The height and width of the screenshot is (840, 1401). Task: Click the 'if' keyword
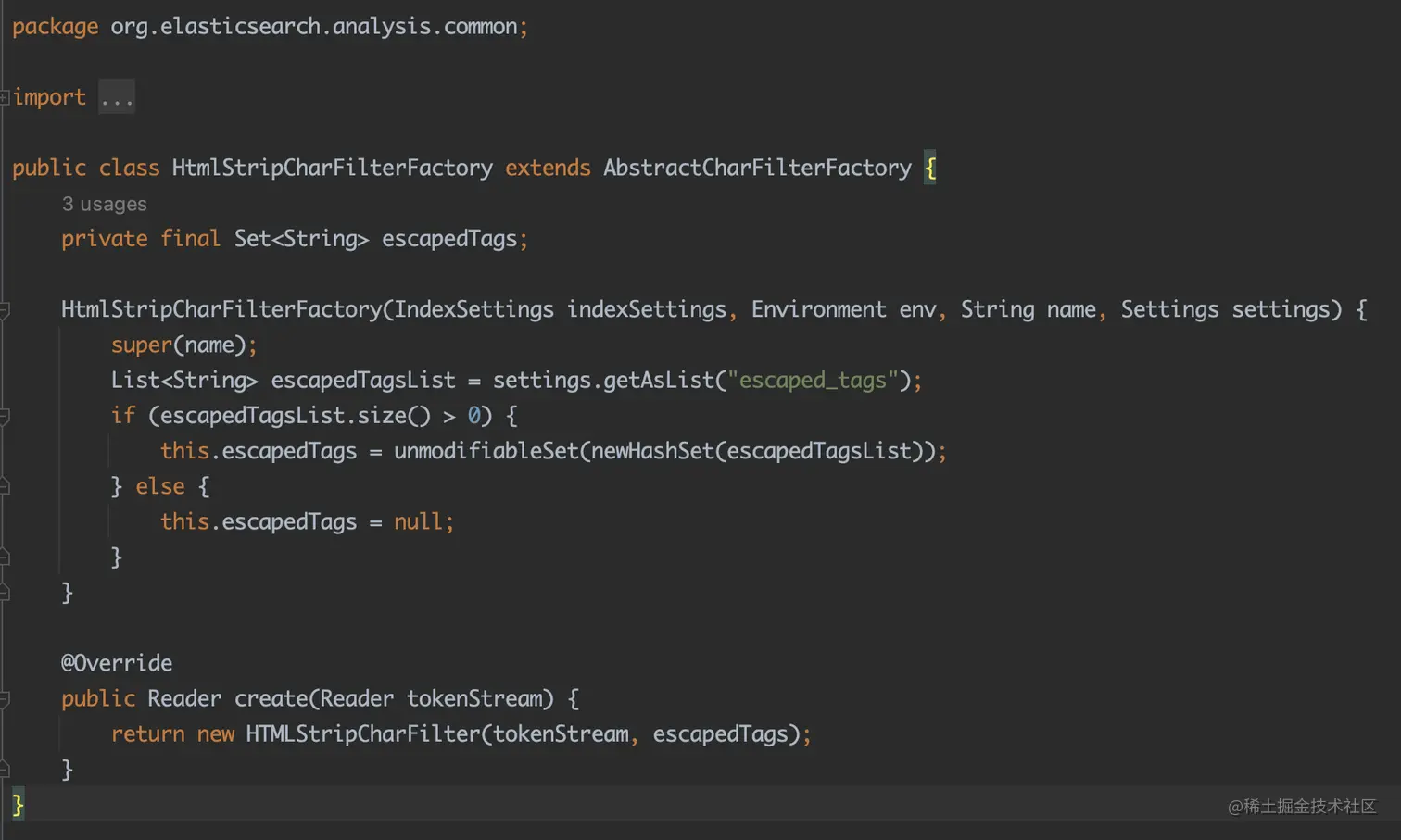click(x=122, y=416)
